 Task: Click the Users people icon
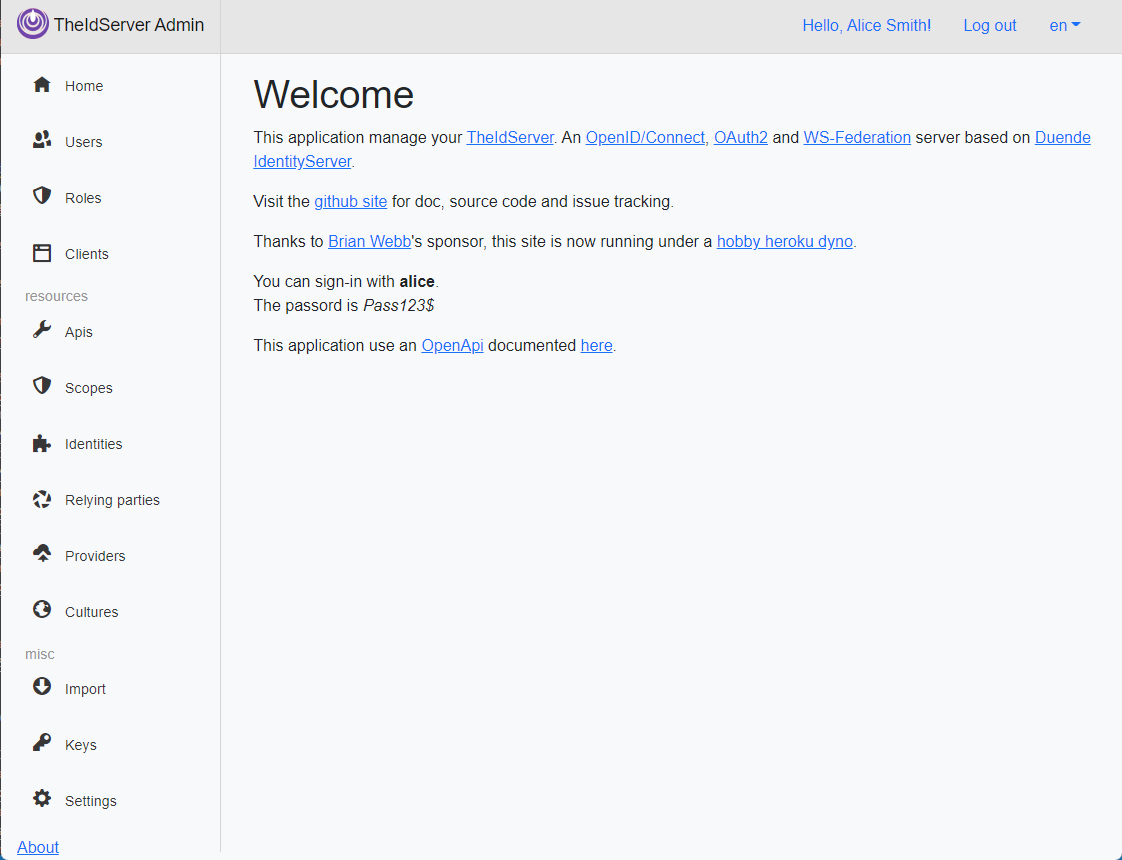coord(42,140)
